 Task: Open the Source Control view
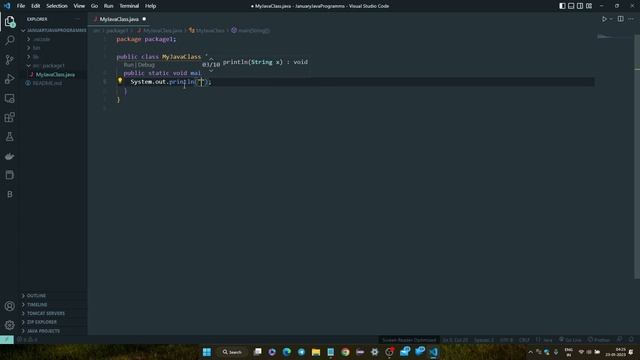tap(10, 60)
